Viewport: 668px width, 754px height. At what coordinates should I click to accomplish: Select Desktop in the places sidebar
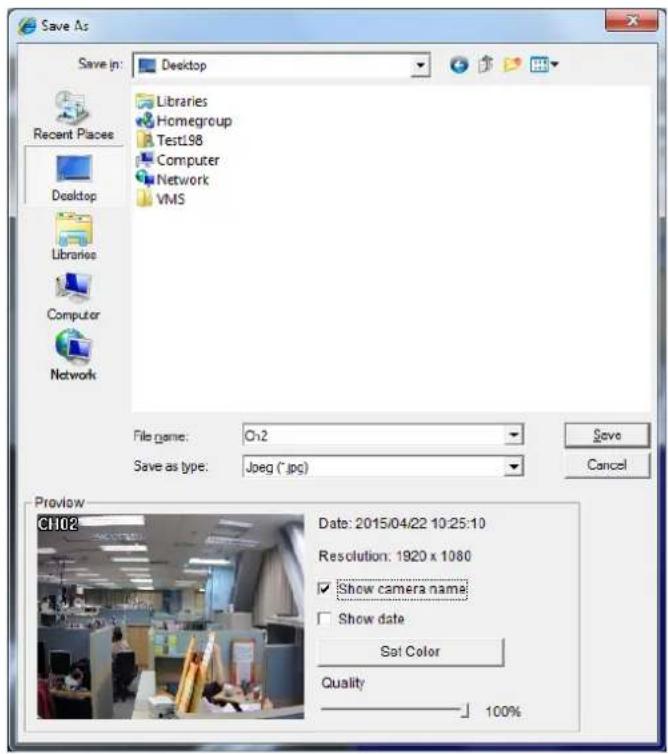[x=74, y=178]
